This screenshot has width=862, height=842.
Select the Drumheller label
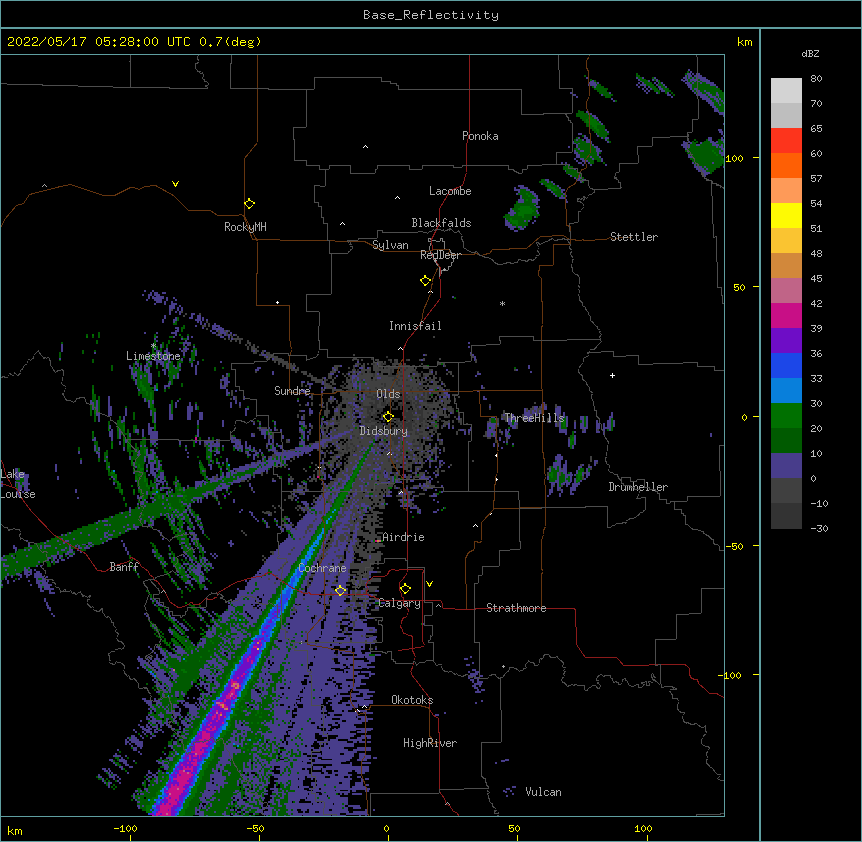pos(638,487)
